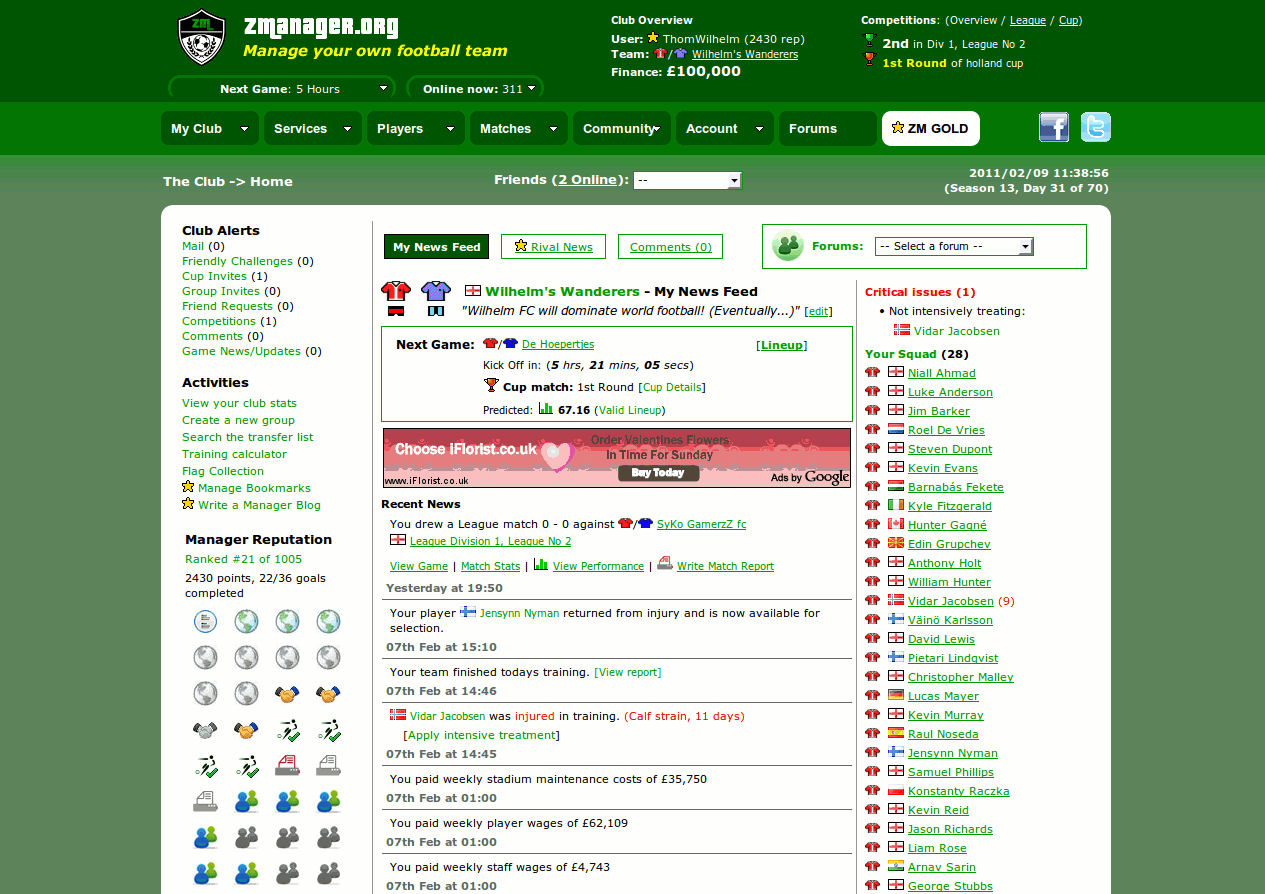
Task: Click Ranked #21 of 1005 text
Action: coord(243,559)
